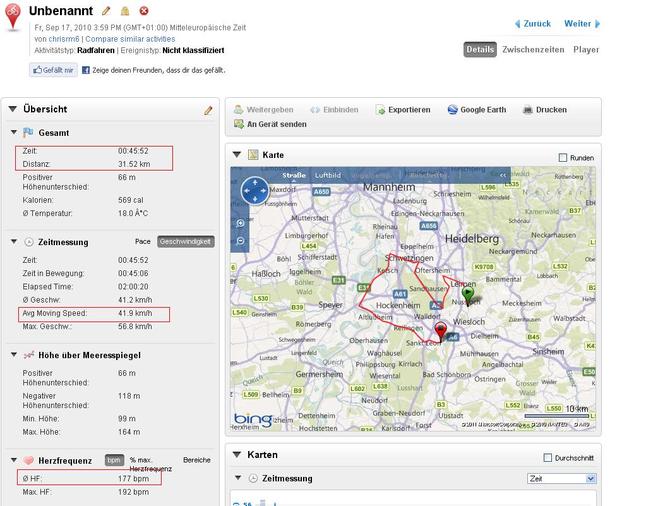Open the Player tab
The height and width of the screenshot is (506, 658).
[586, 49]
